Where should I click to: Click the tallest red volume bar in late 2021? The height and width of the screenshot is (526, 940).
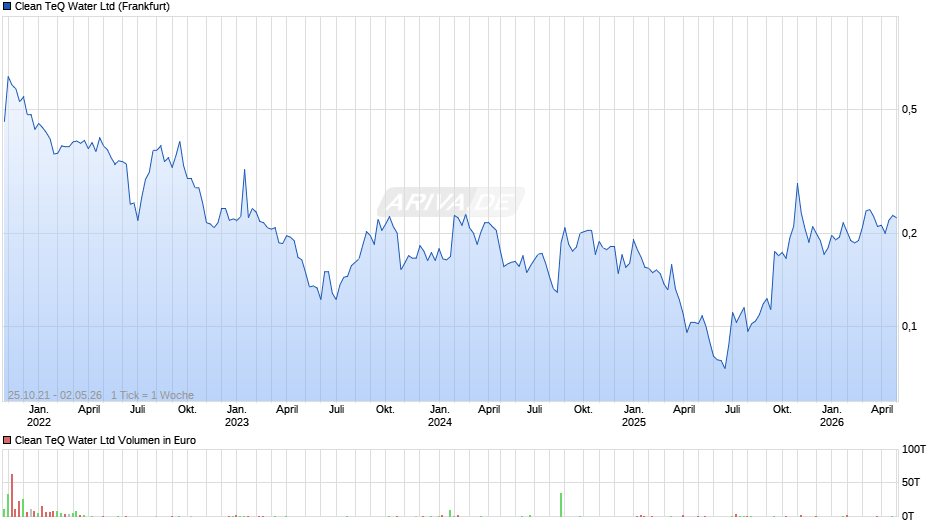[11, 495]
